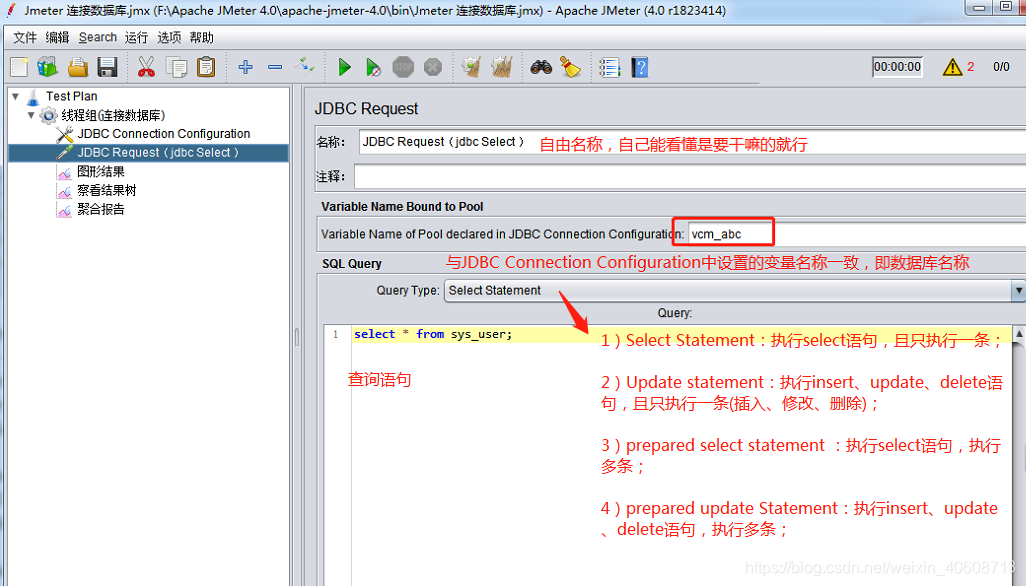The width and height of the screenshot is (1026, 586).
Task: Open the 选项 menu
Action: click(x=169, y=37)
